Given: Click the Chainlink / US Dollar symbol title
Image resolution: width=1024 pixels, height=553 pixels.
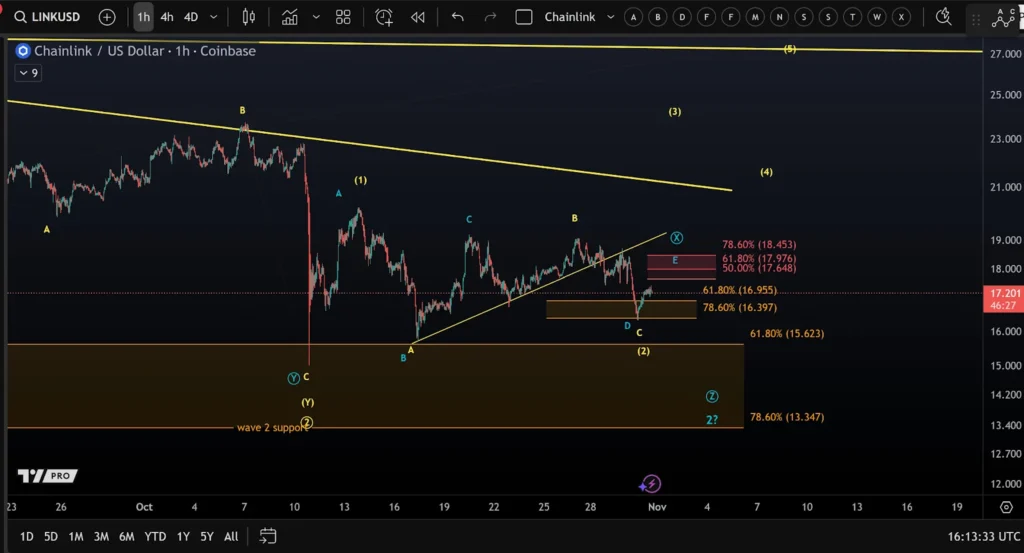Looking at the screenshot, I should [x=145, y=51].
